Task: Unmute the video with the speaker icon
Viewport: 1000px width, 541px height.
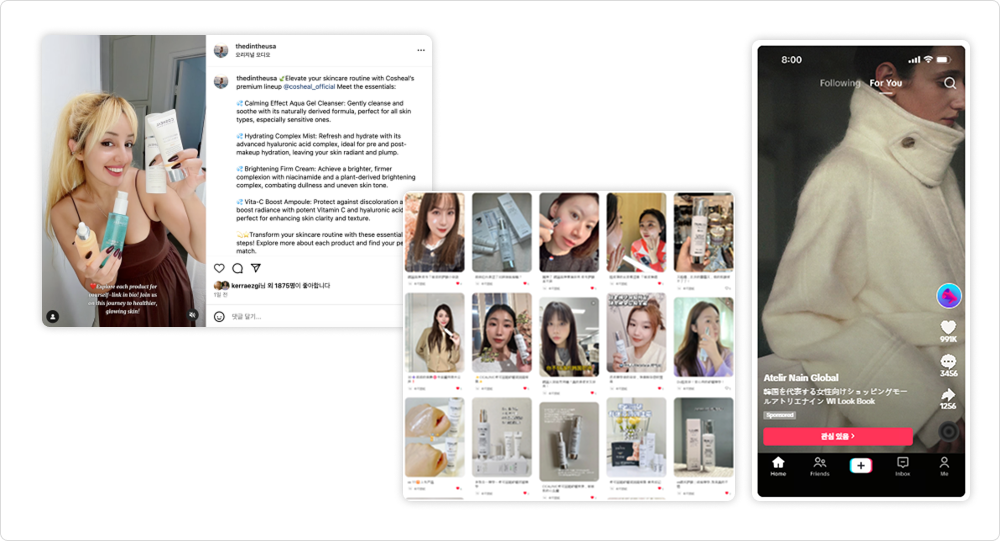Action: point(193,315)
